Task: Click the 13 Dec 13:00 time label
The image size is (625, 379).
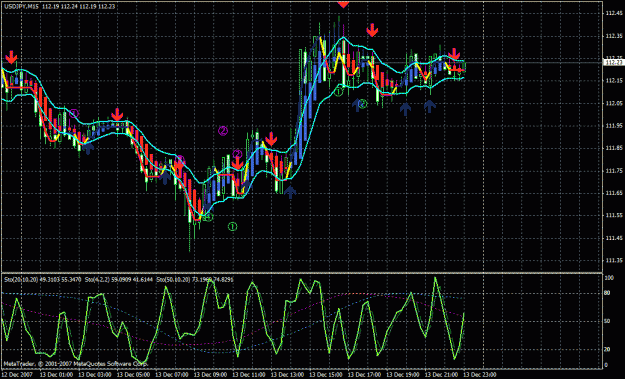Action: click(287, 375)
